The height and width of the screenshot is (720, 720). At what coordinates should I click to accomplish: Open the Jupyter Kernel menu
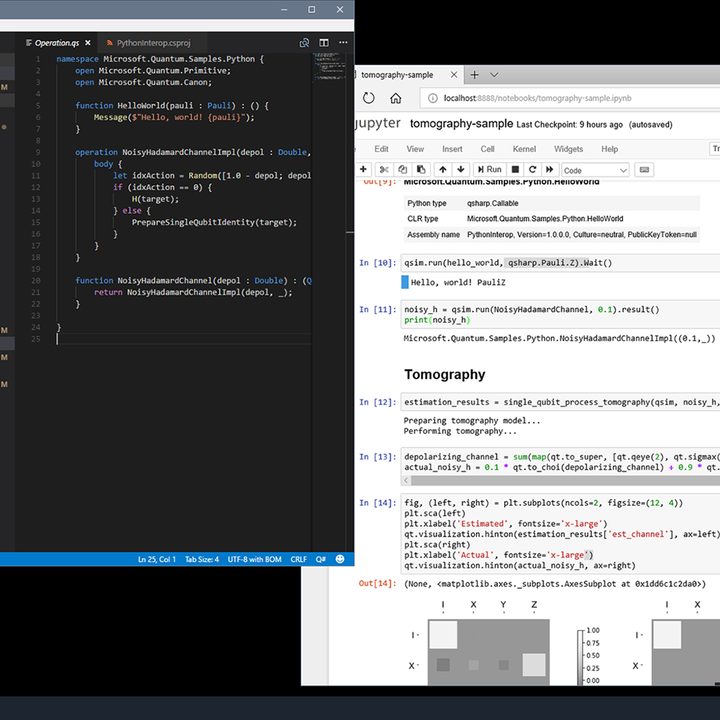pyautogui.click(x=524, y=149)
